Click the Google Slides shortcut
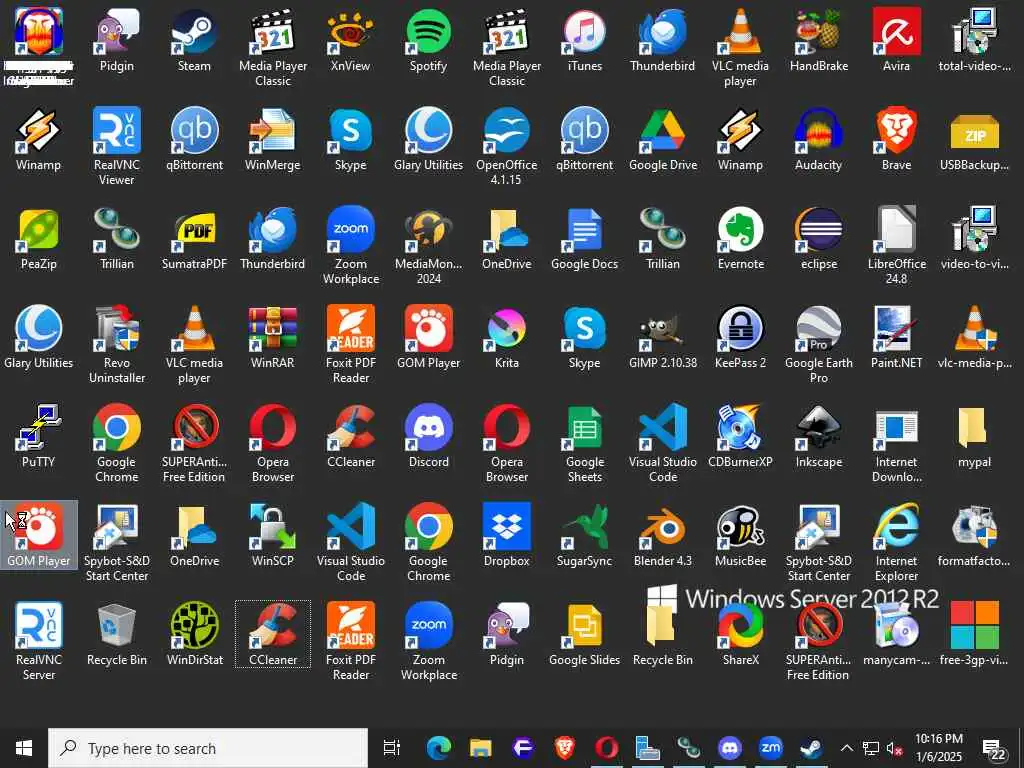Image resolution: width=1024 pixels, height=768 pixels. [x=584, y=635]
